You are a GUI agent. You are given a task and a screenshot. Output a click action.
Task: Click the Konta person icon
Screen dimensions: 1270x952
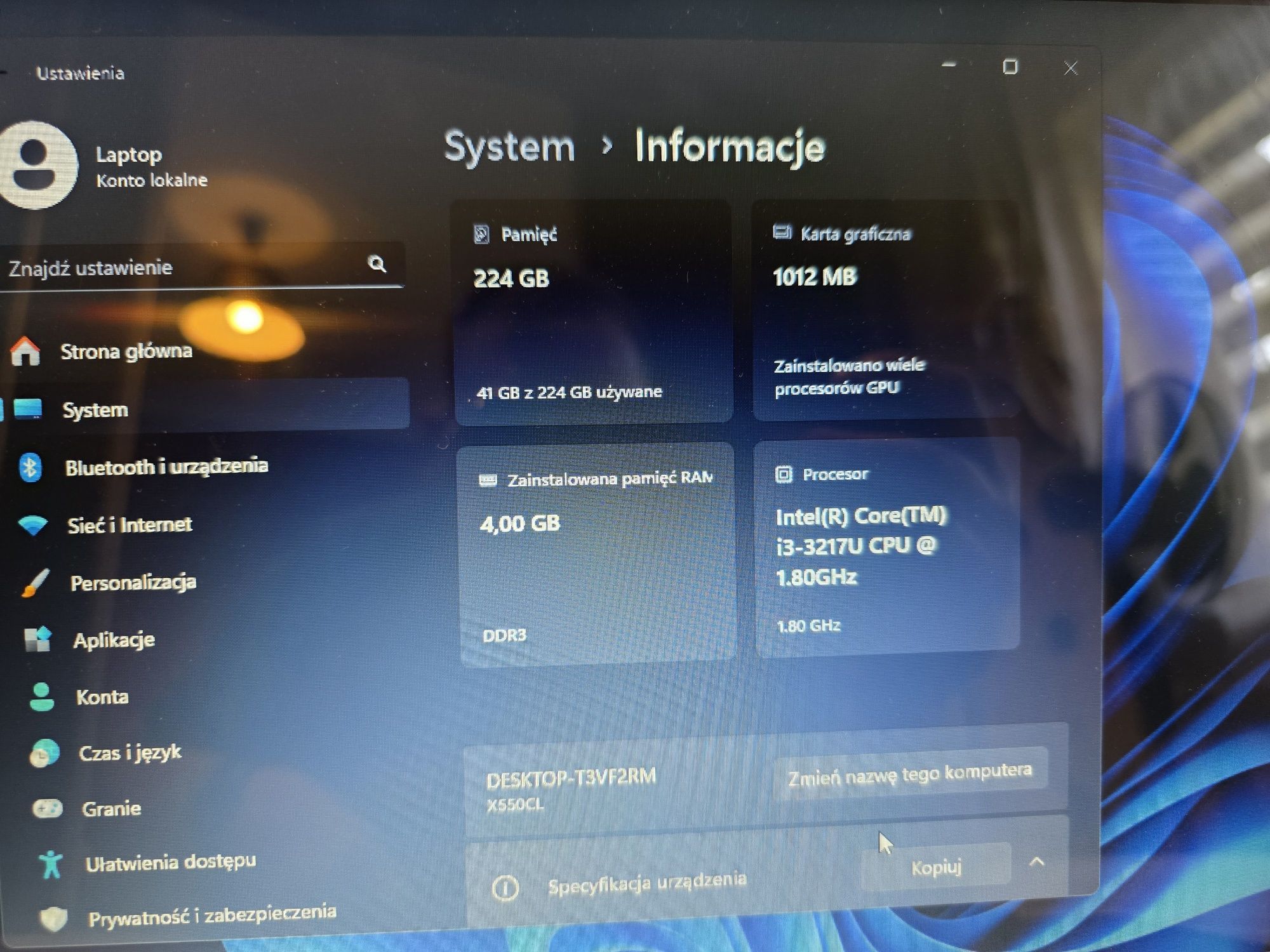[42, 696]
